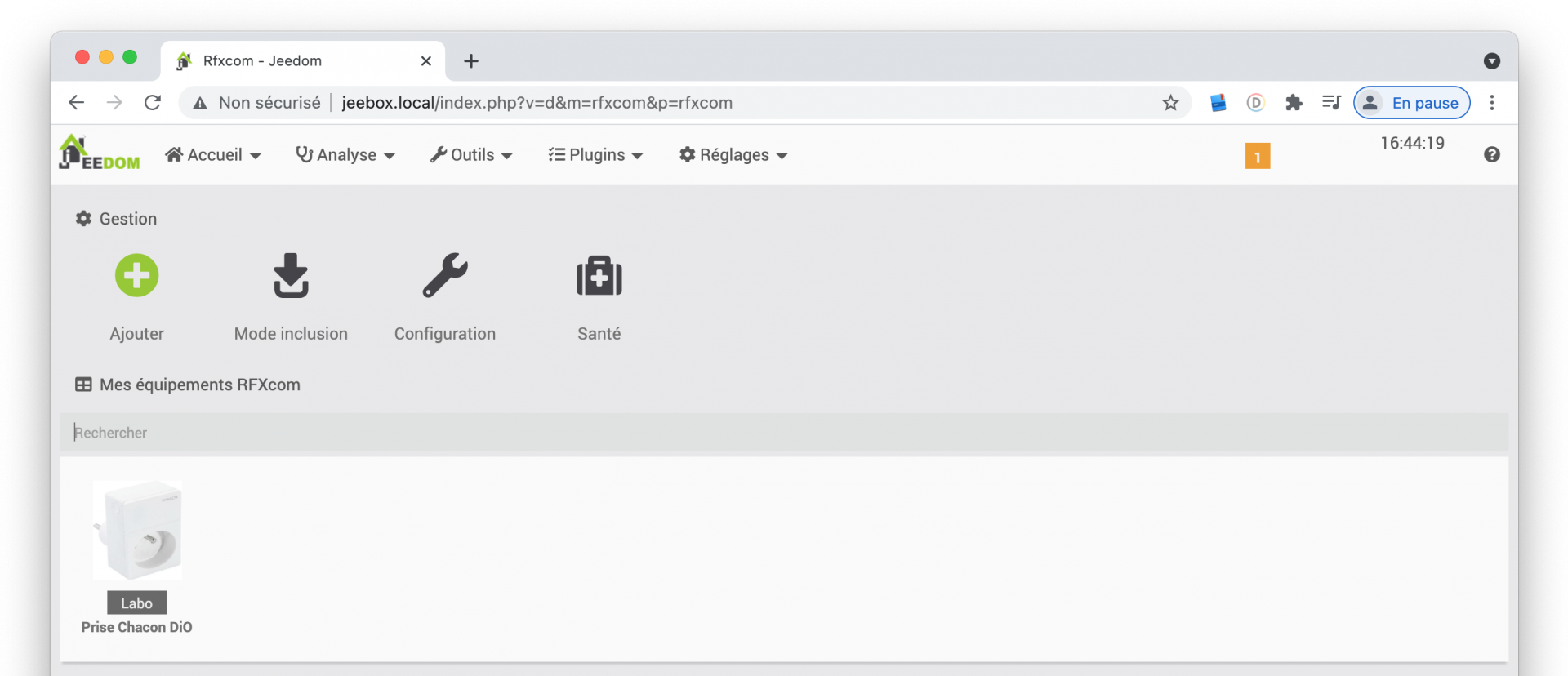Bookmark this page with star icon
This screenshot has width=1568, height=676.
tap(1170, 102)
